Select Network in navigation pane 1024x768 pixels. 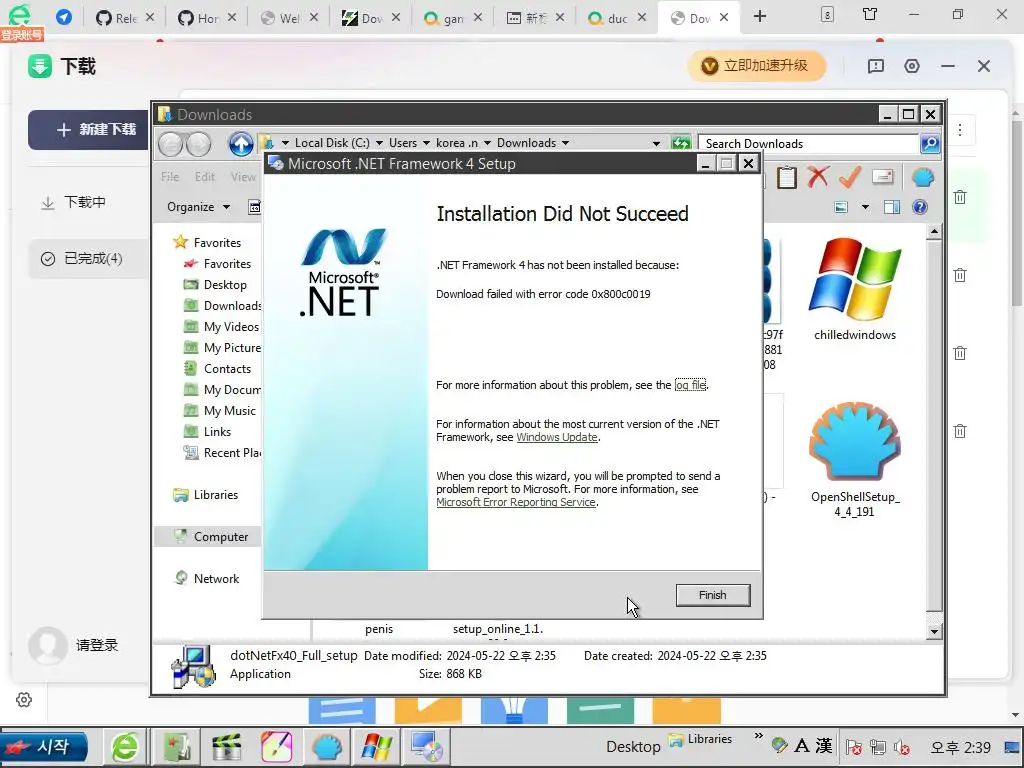[x=216, y=579]
